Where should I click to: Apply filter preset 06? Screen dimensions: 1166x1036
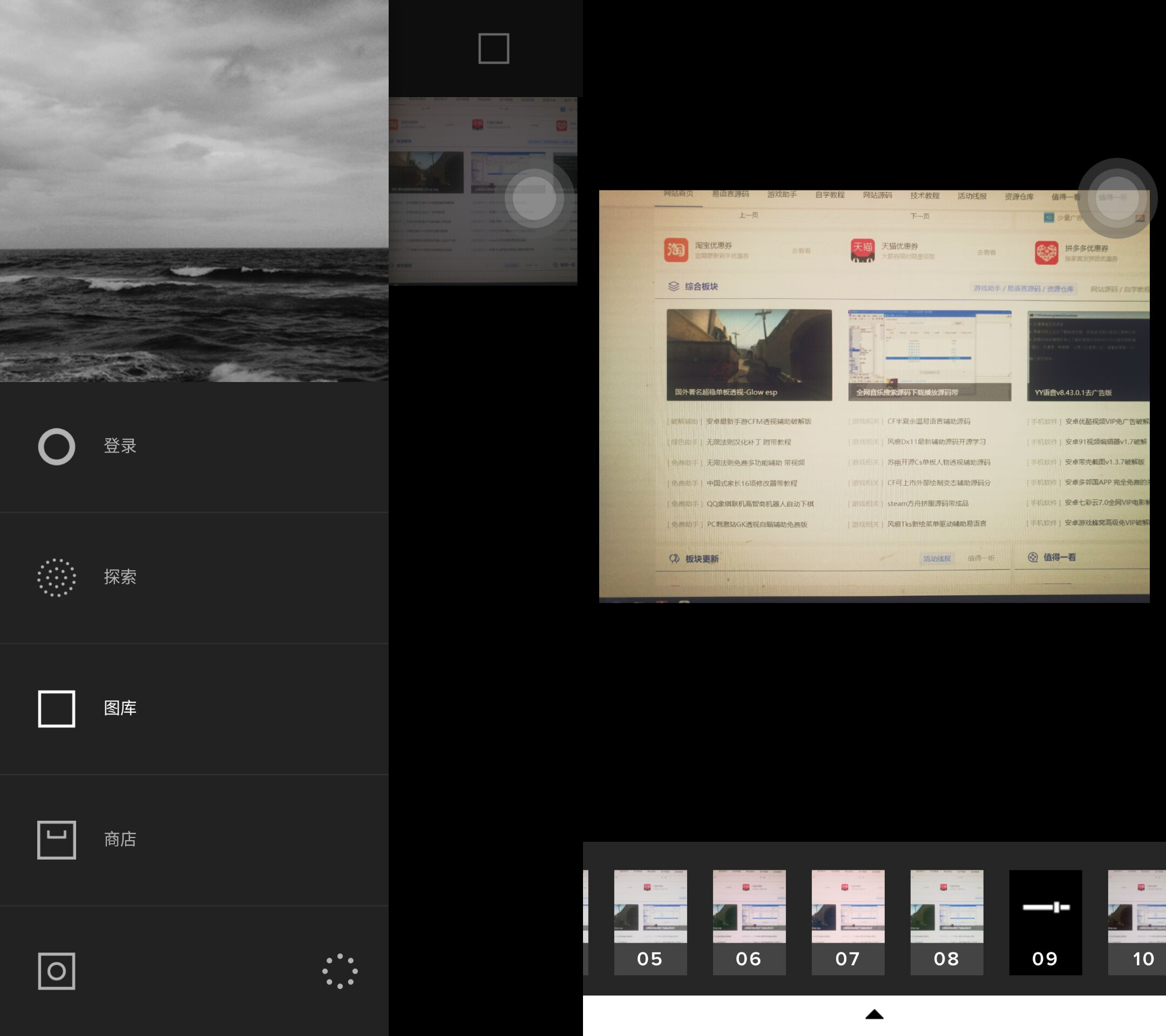[x=749, y=922]
